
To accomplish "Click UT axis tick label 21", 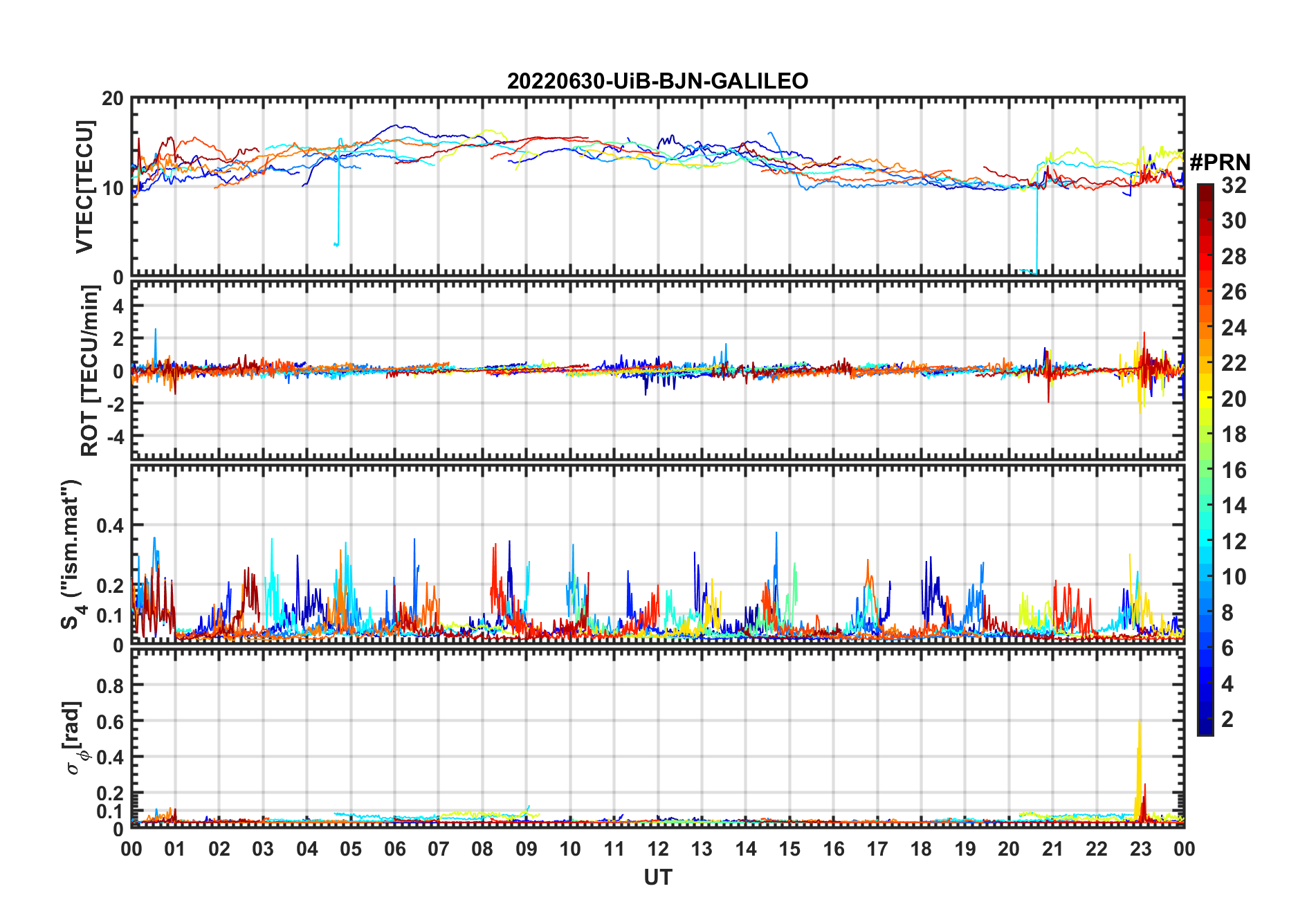I will [x=1052, y=849].
